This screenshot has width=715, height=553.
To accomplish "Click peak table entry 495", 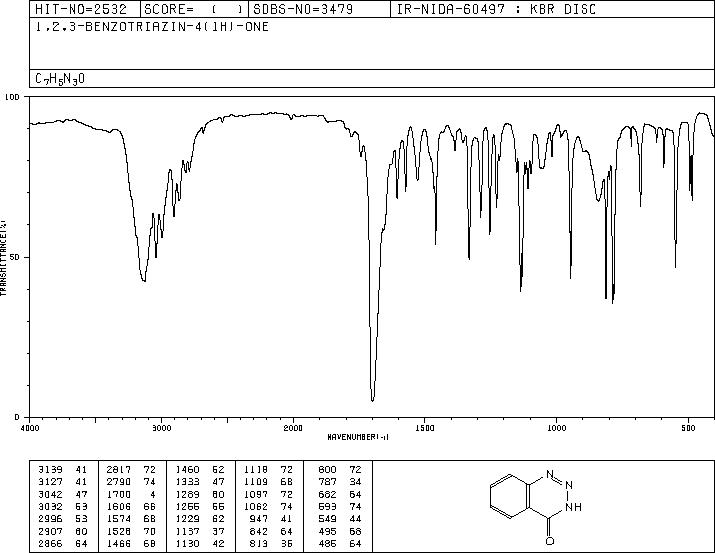I will (x=327, y=532).
